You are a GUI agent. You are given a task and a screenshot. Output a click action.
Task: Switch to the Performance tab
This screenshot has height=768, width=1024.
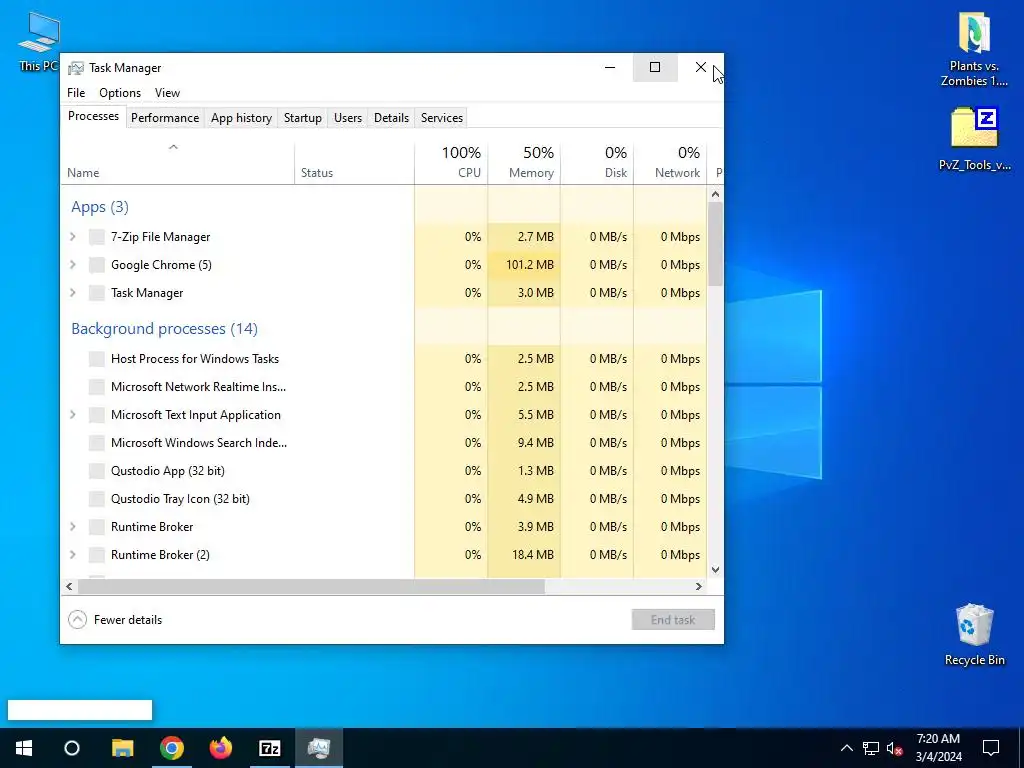[x=165, y=118]
